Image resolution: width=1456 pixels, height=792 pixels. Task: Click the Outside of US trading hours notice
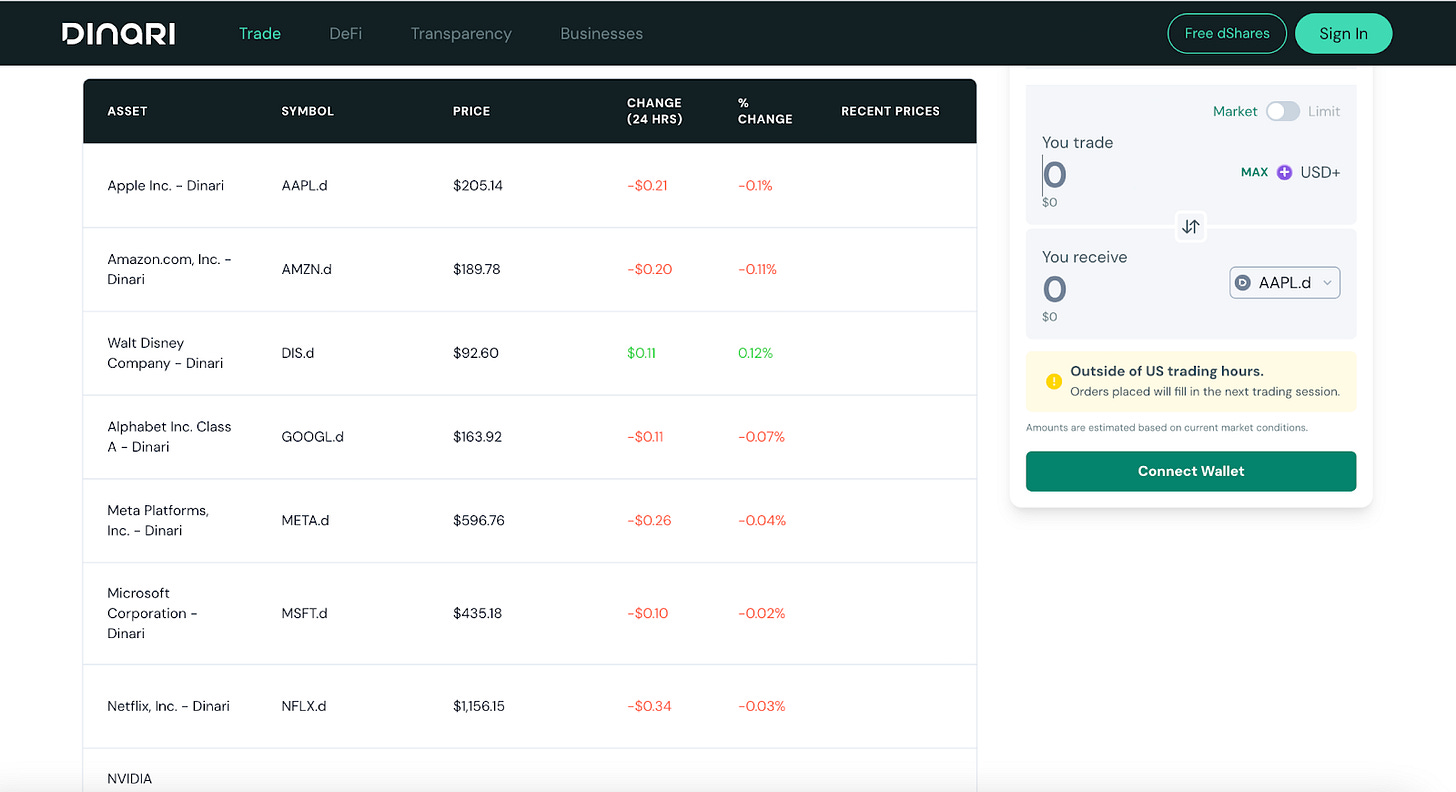1191,381
